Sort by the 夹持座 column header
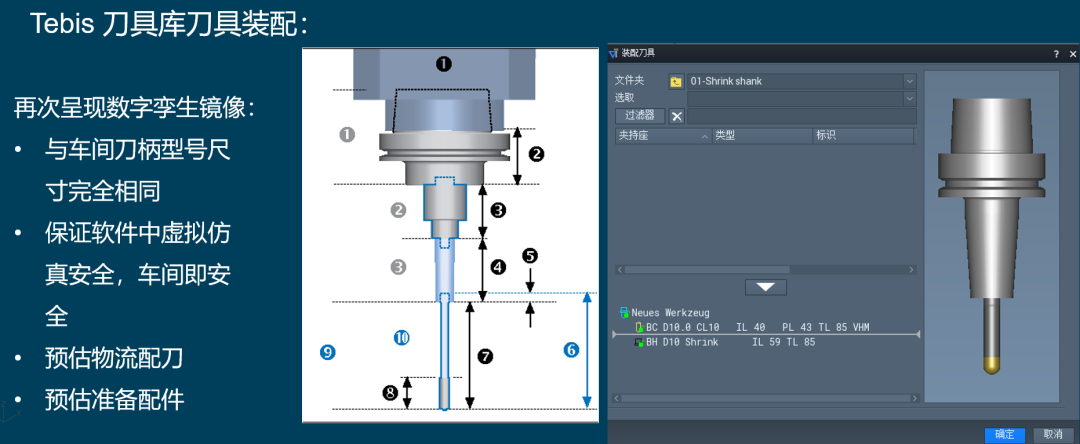Image resolution: width=1080 pixels, height=444 pixels. pos(663,136)
